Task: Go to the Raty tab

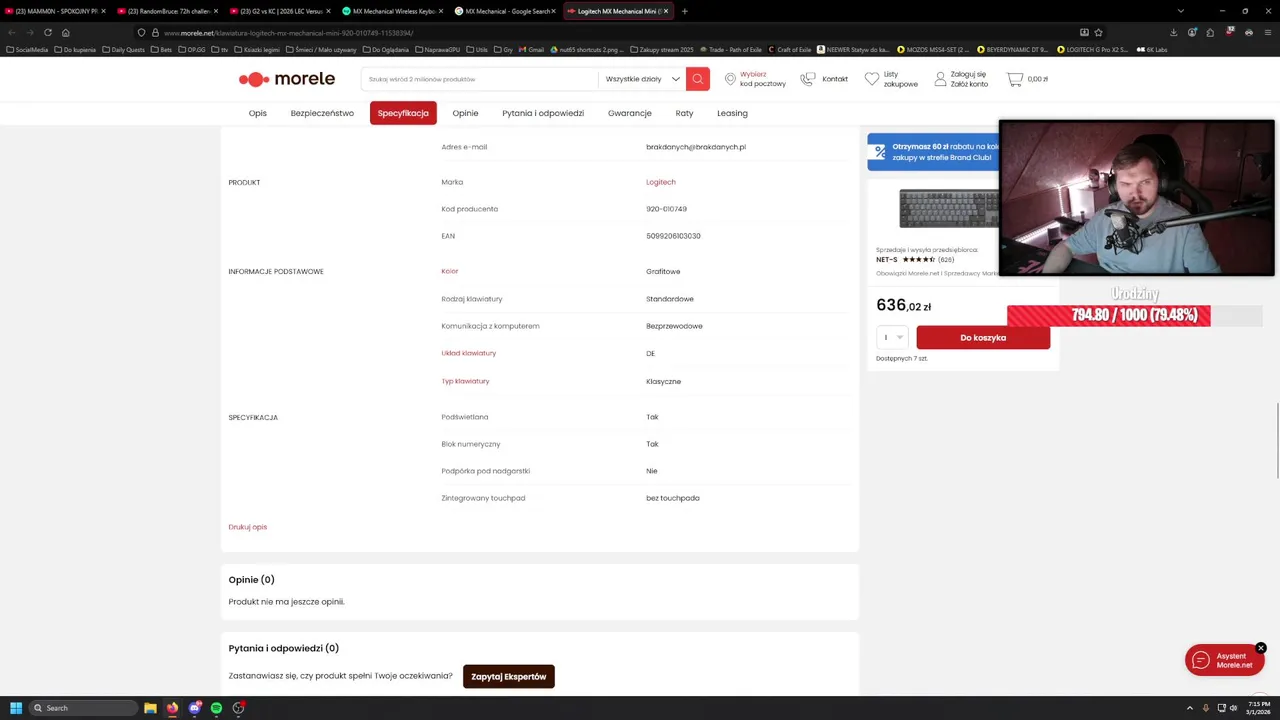Action: [684, 113]
